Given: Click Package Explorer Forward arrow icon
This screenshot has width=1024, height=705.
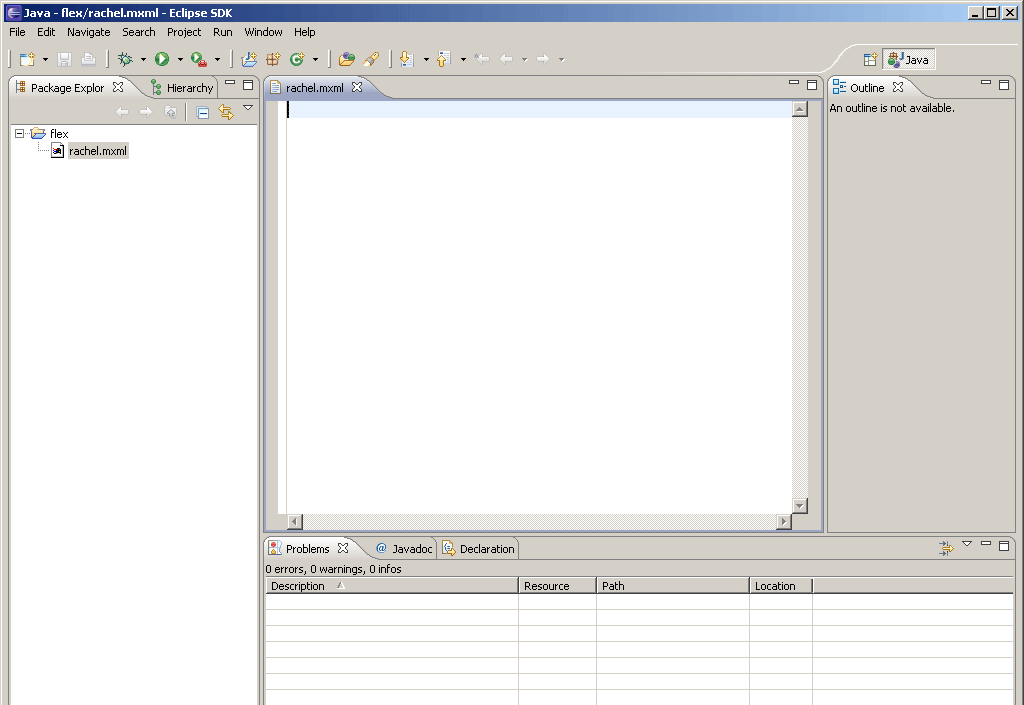Looking at the screenshot, I should pos(146,112).
